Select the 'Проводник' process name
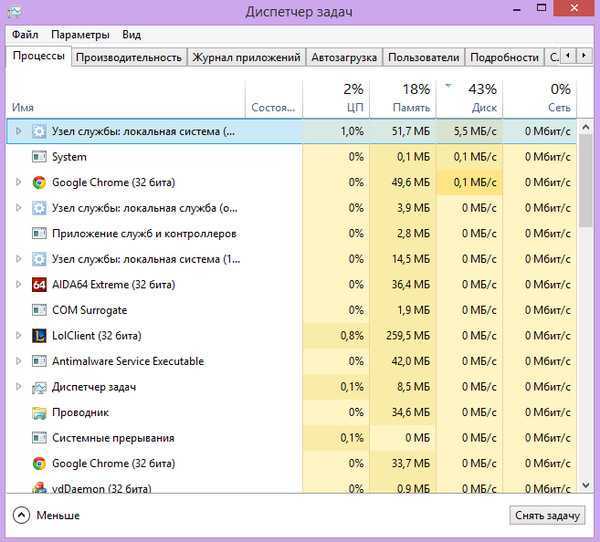 click(x=80, y=413)
